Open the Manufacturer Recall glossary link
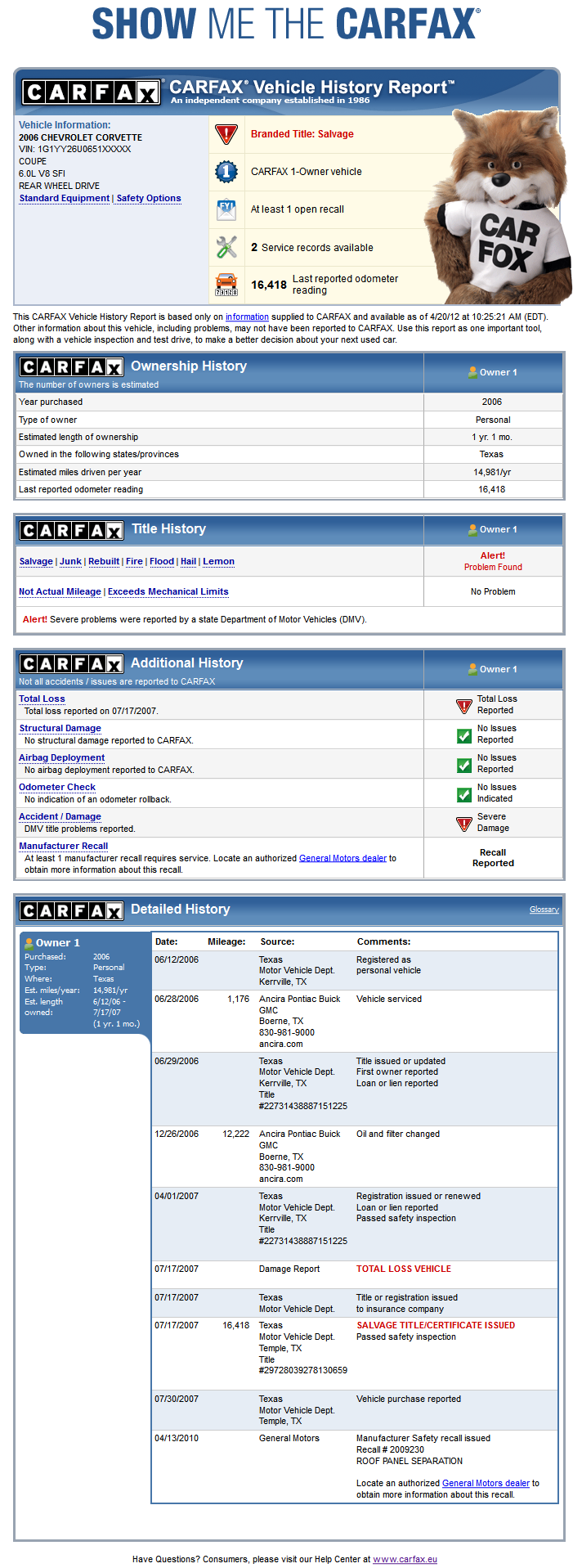 point(63,846)
